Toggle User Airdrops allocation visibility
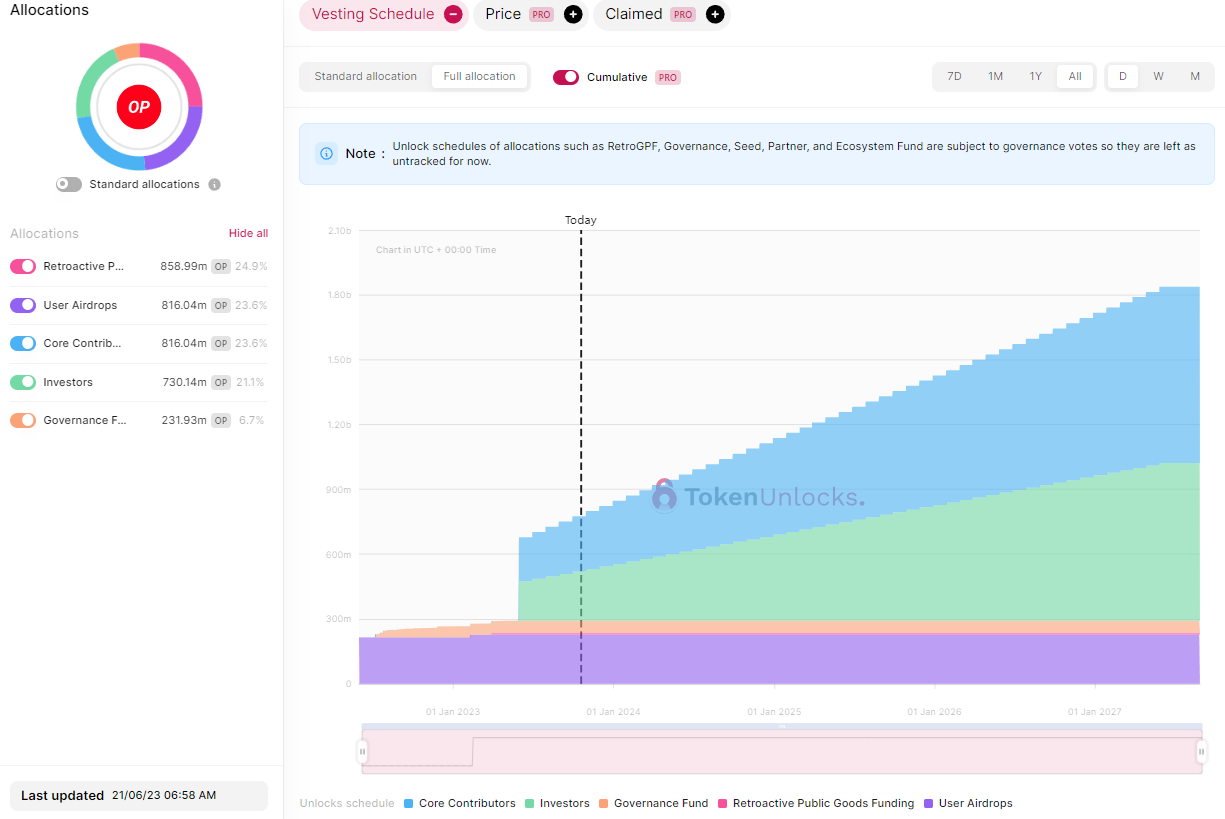Screen dimensions: 1225x819 pos(23,305)
